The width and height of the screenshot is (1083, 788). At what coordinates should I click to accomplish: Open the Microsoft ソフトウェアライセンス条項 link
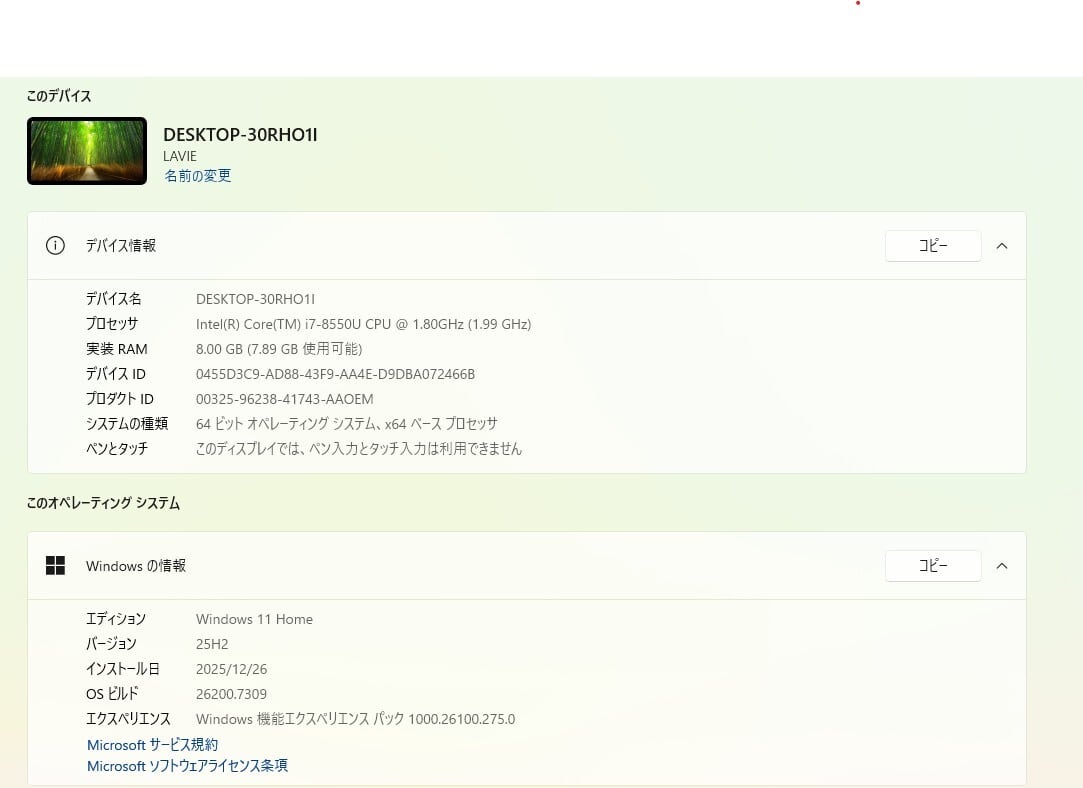tap(187, 765)
